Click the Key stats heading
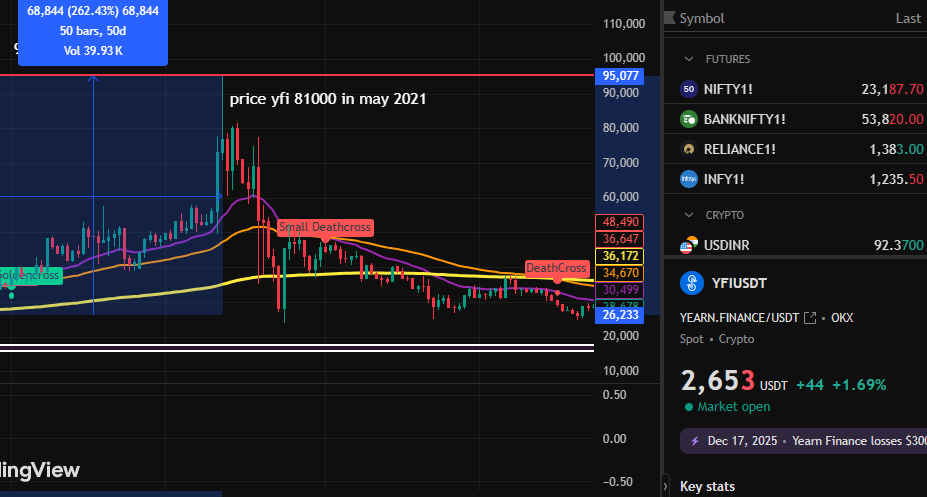Viewport: 927px width, 497px height. click(707, 486)
